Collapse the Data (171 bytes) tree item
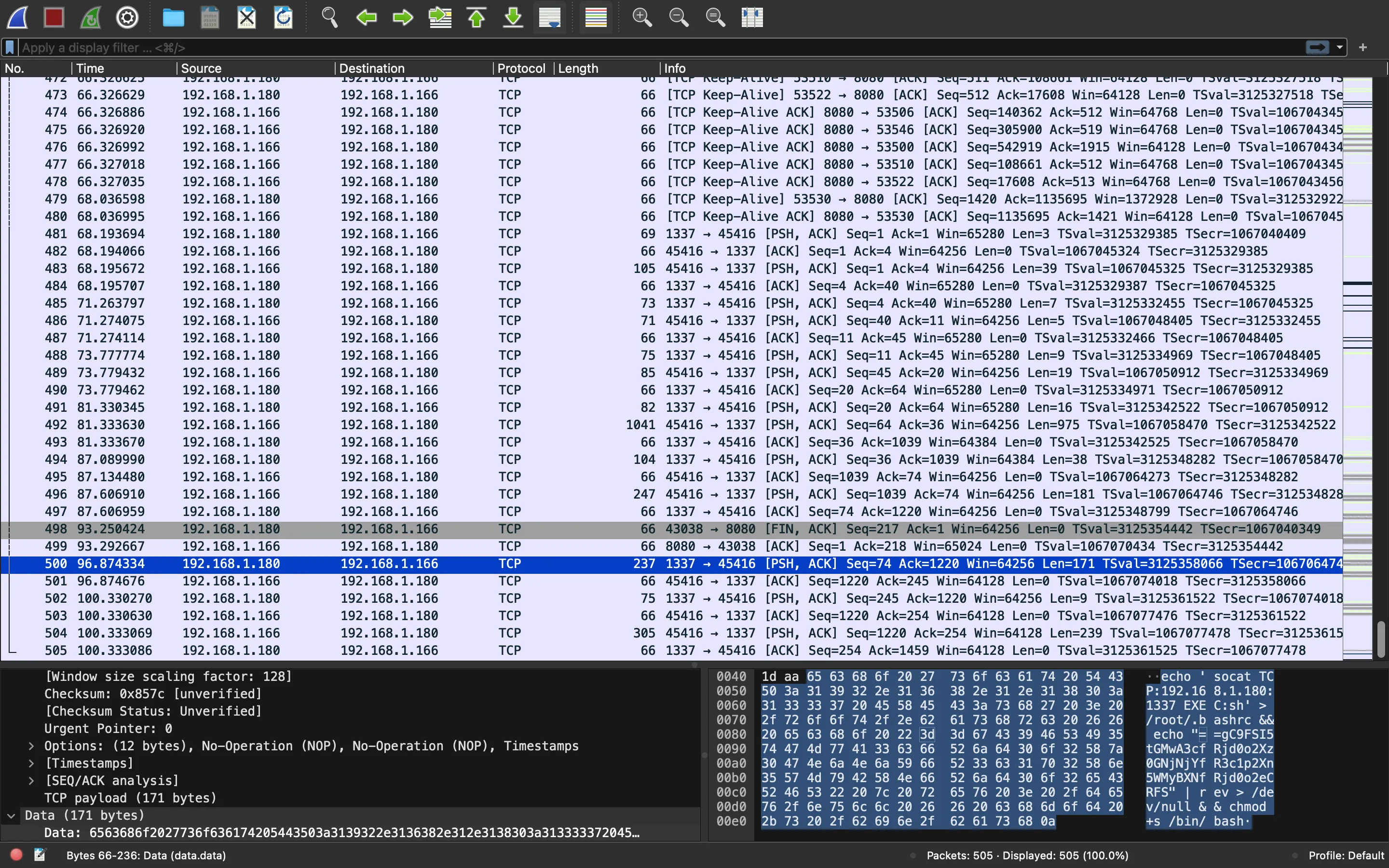The height and width of the screenshot is (868, 1389). point(11,815)
